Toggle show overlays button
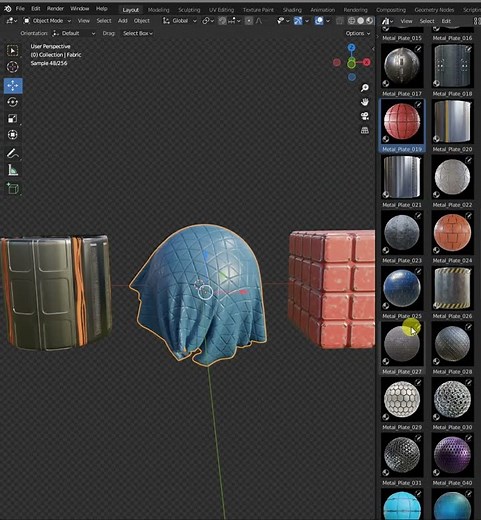 319,21
